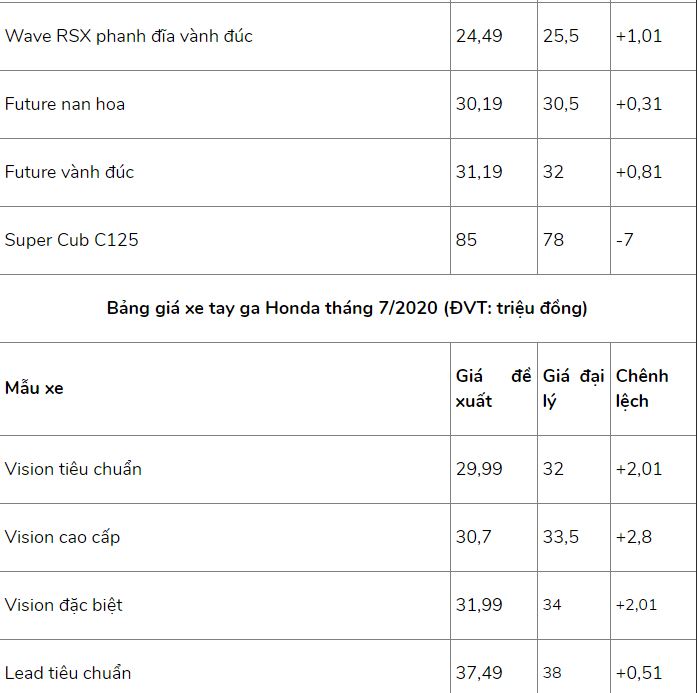Select the Future vành đúc model cell
Image resolution: width=698 pixels, height=693 pixels.
69,172
